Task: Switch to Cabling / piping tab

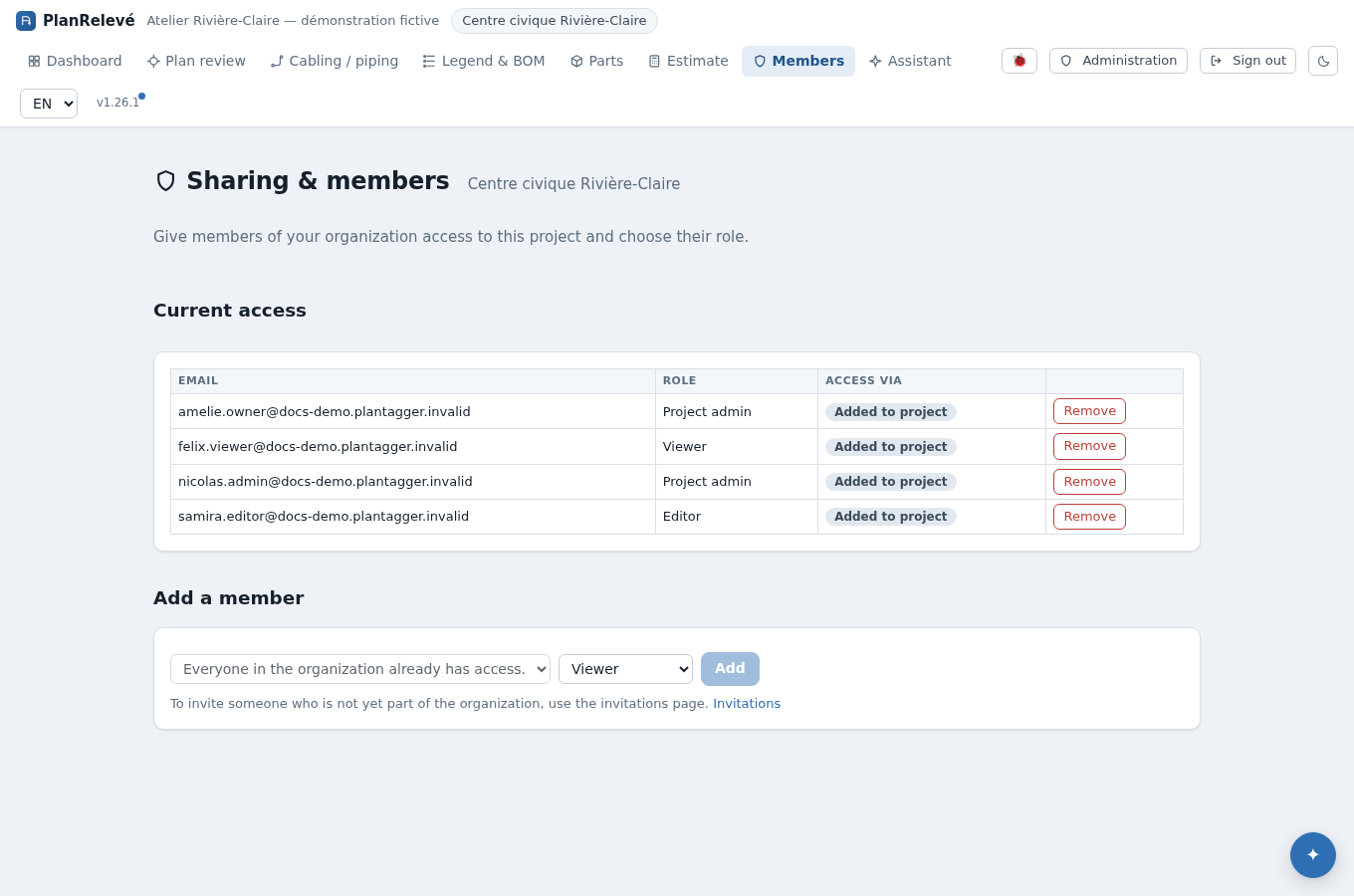Action: (x=335, y=61)
